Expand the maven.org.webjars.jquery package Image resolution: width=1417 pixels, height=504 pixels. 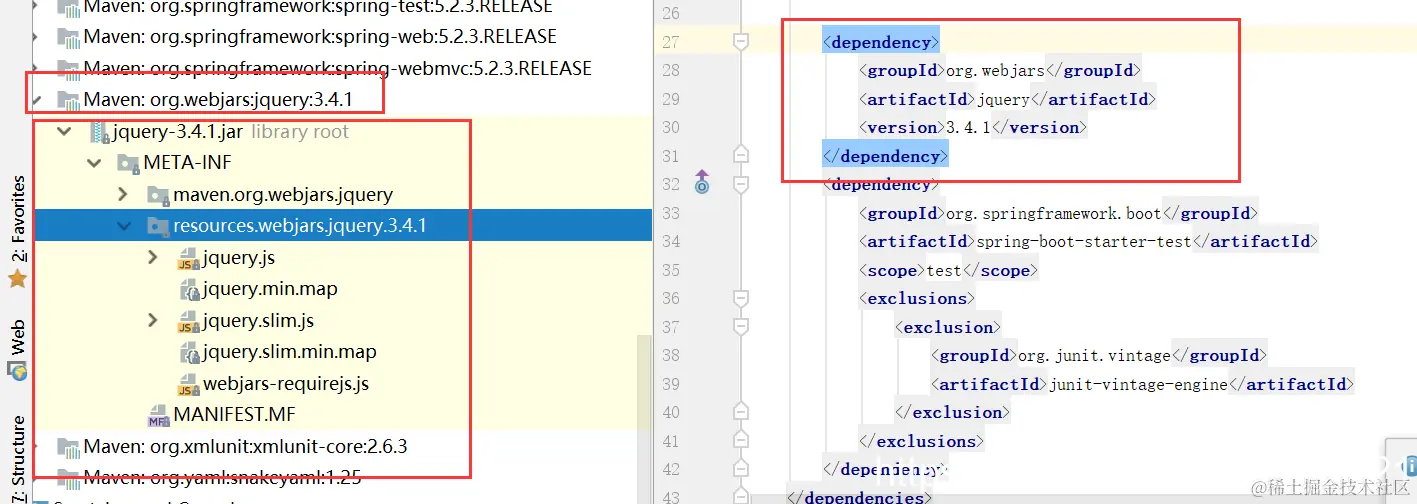tap(123, 195)
